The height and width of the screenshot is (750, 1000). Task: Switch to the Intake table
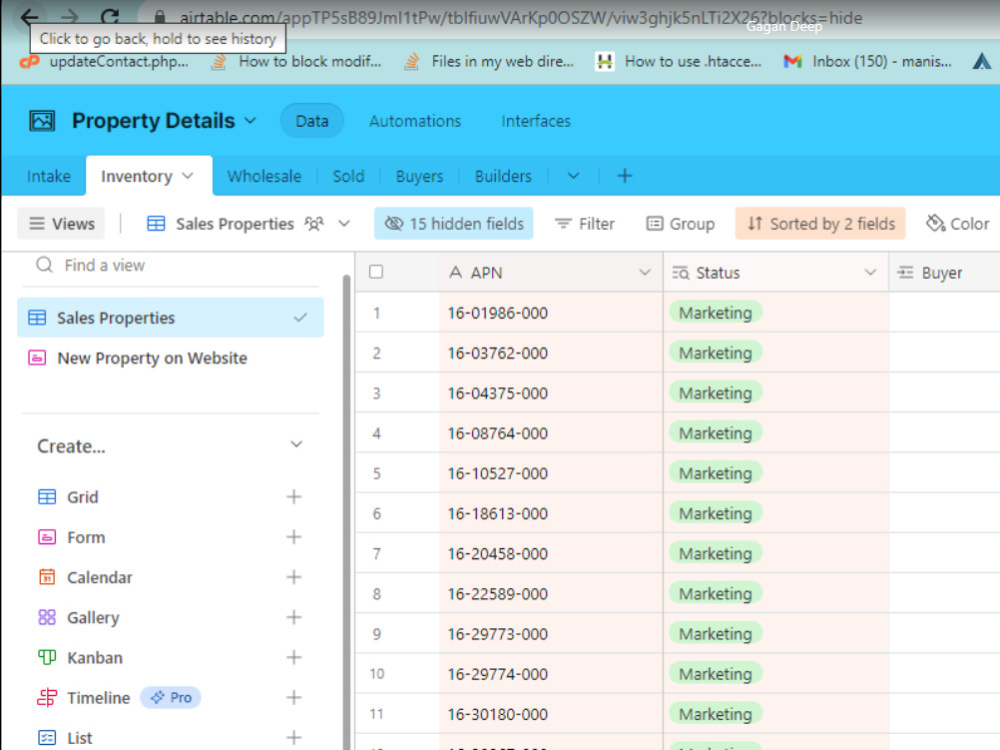coord(48,176)
